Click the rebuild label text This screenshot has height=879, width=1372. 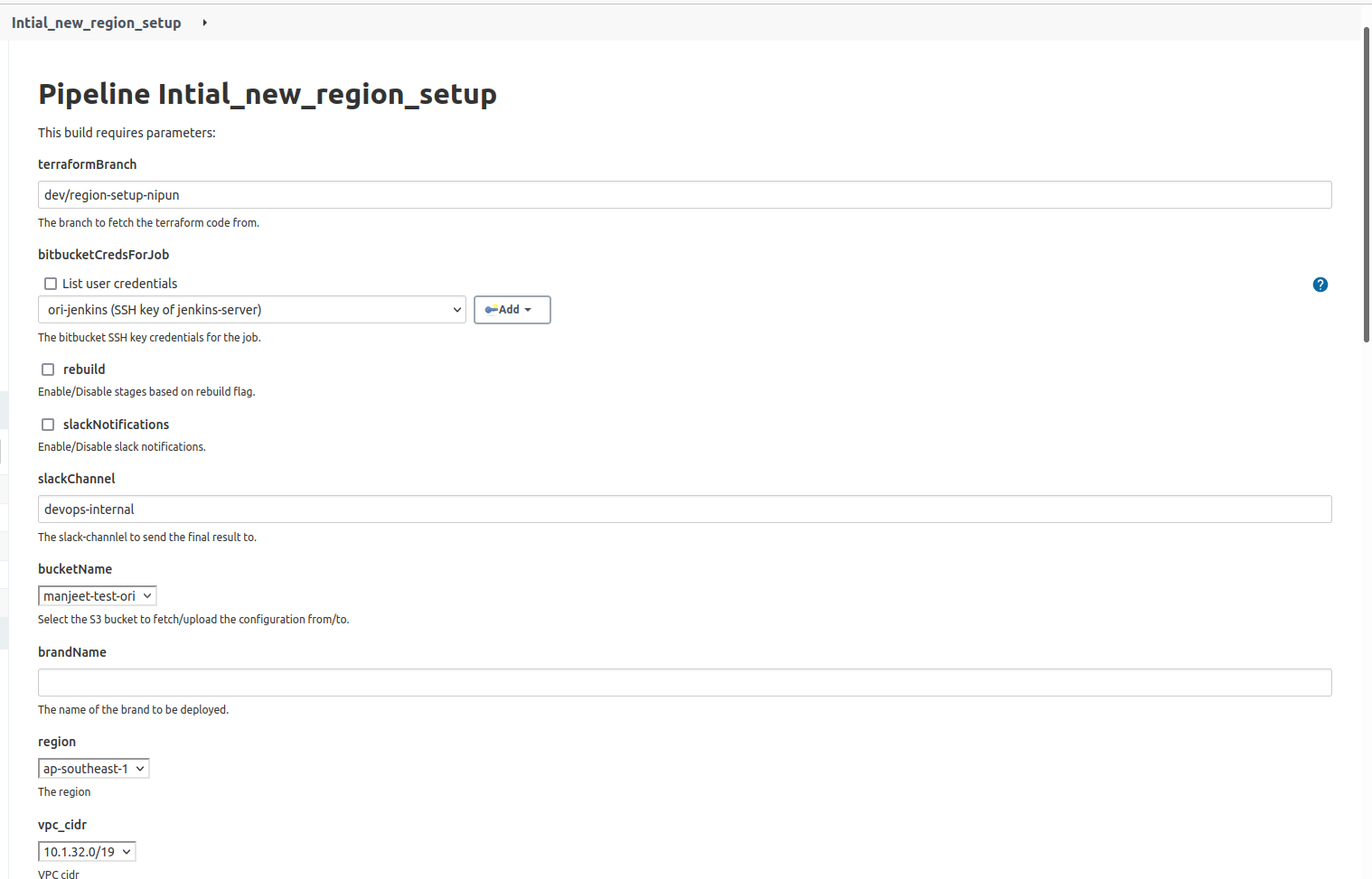point(84,369)
